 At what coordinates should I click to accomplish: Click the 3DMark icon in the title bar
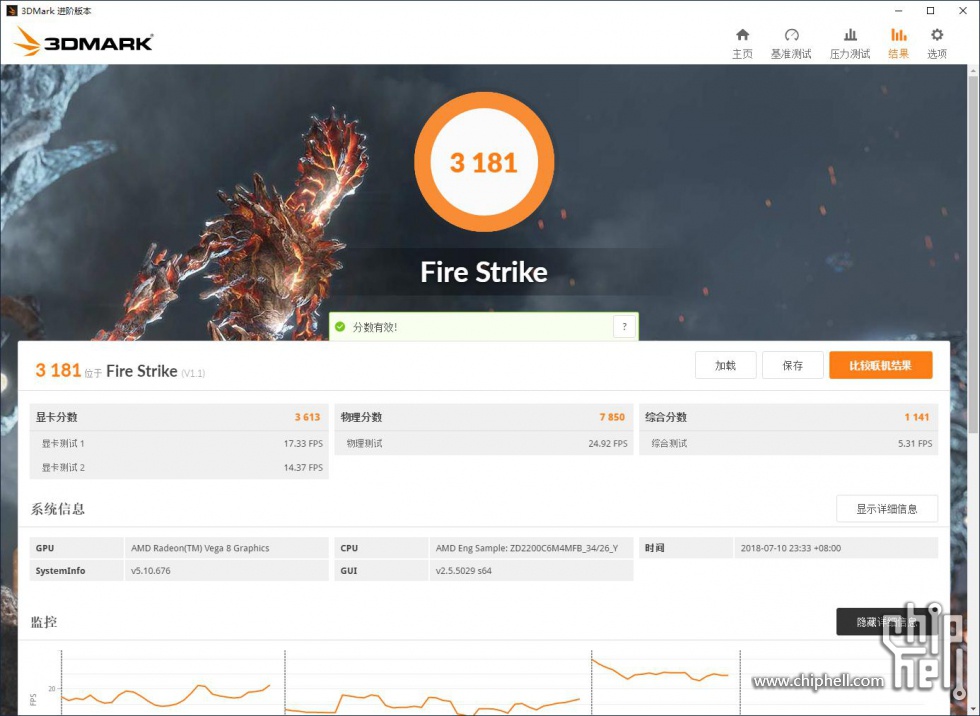click(10, 11)
